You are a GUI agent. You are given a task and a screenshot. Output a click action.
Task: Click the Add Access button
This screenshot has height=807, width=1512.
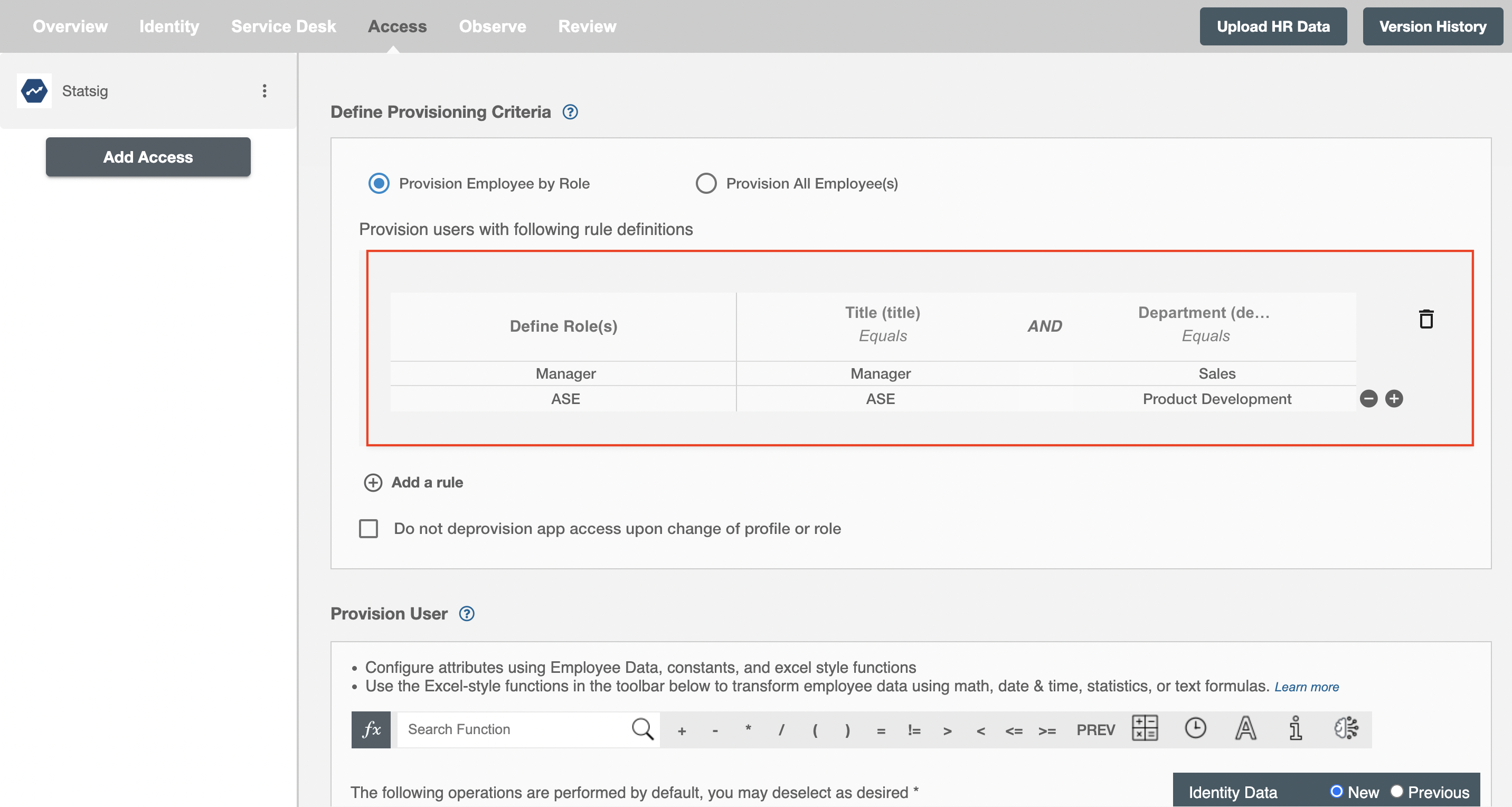[x=148, y=157]
